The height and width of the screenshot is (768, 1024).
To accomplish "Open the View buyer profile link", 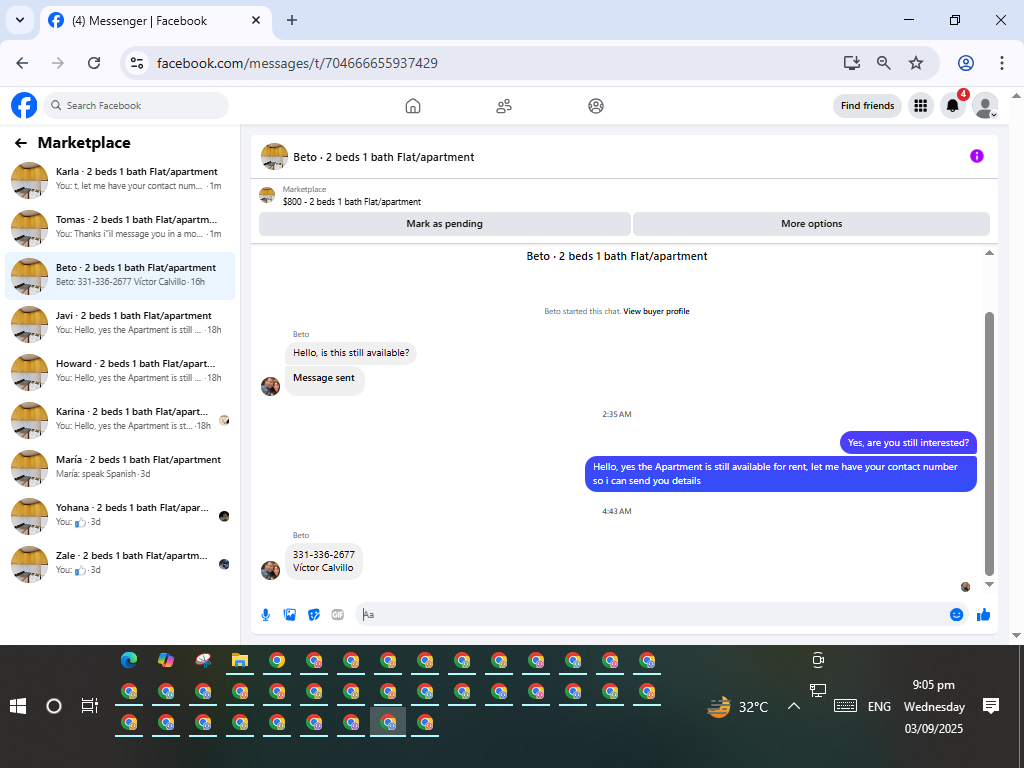I will pyautogui.click(x=656, y=312).
